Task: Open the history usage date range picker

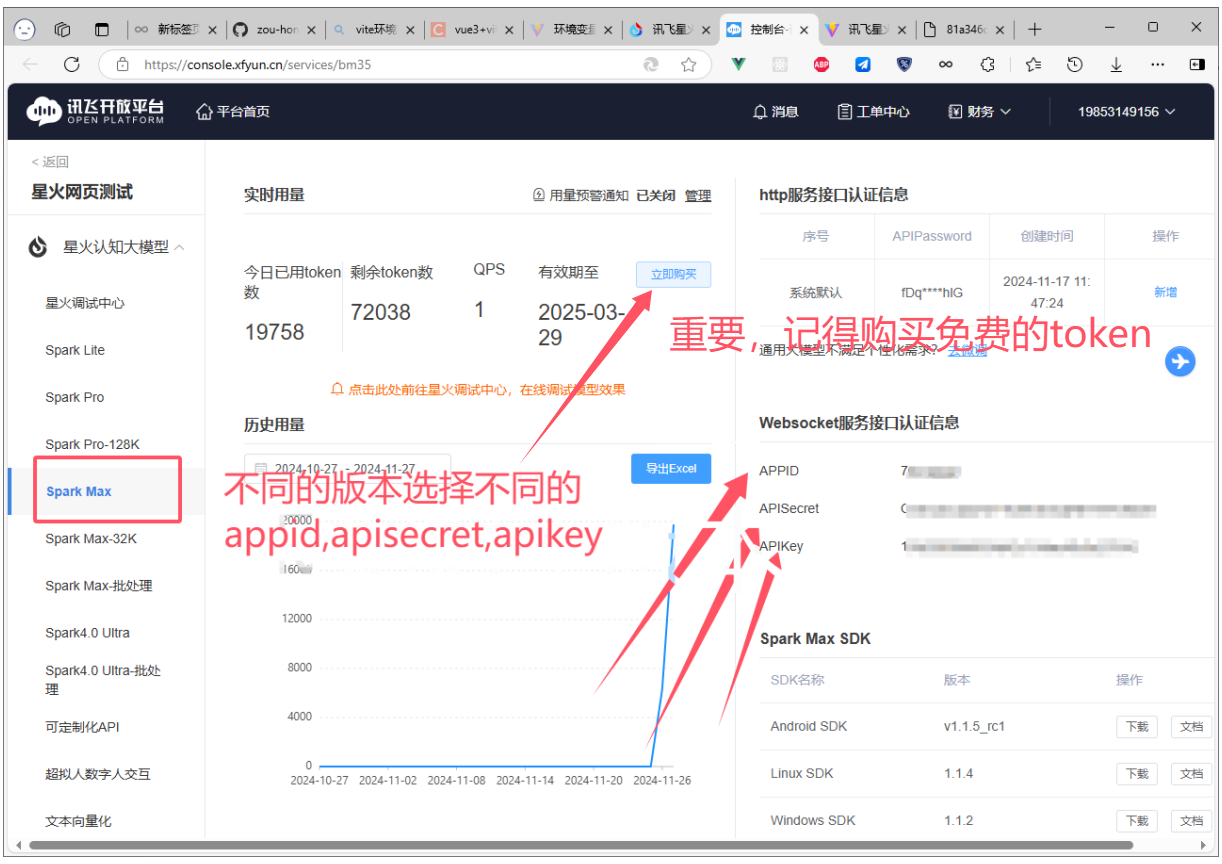Action: pyautogui.click(x=347, y=468)
